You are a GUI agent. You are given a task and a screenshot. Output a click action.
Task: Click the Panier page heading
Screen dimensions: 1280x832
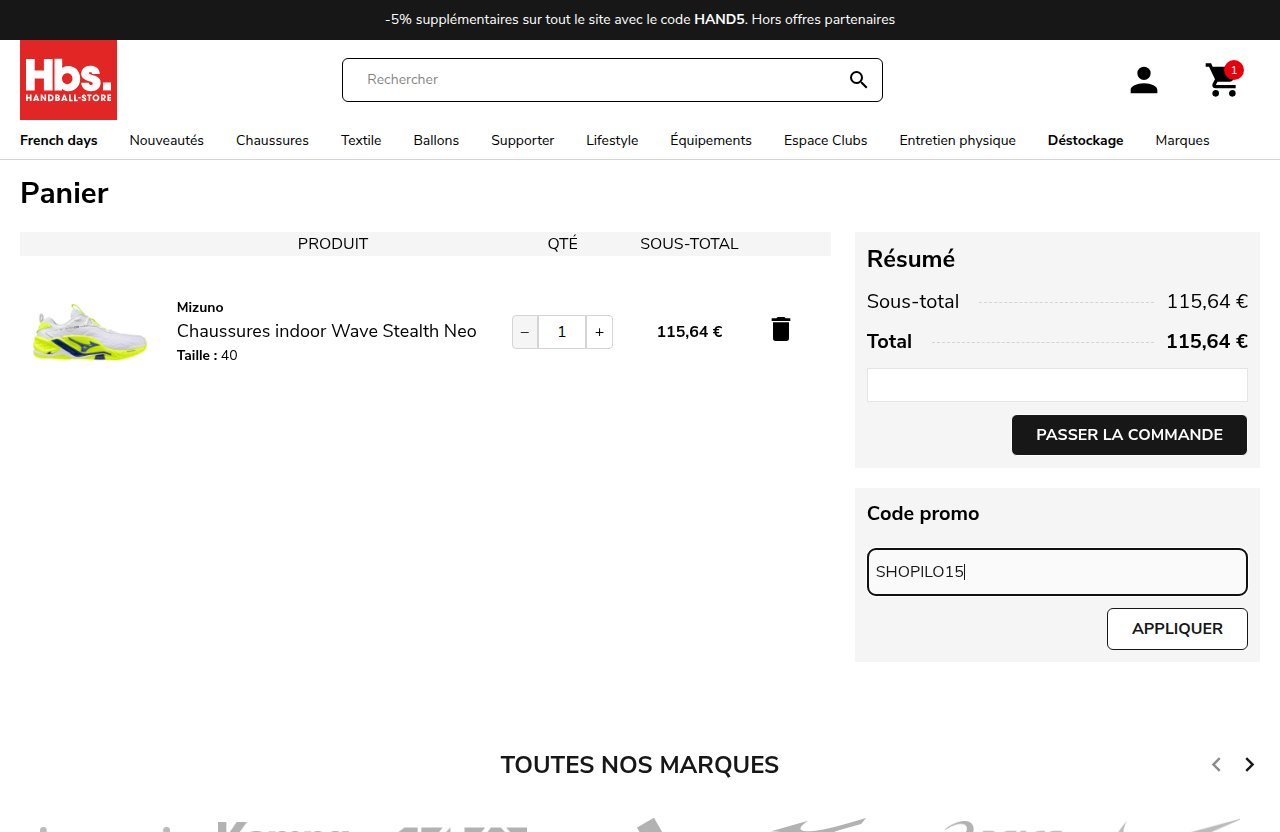point(64,192)
